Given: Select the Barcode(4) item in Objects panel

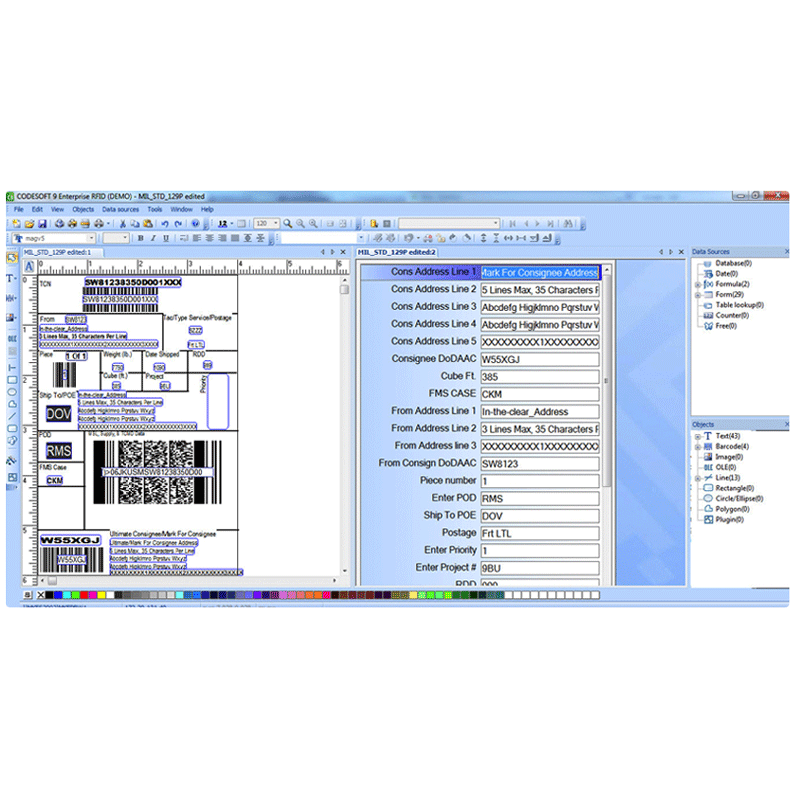Looking at the screenshot, I should [x=733, y=446].
